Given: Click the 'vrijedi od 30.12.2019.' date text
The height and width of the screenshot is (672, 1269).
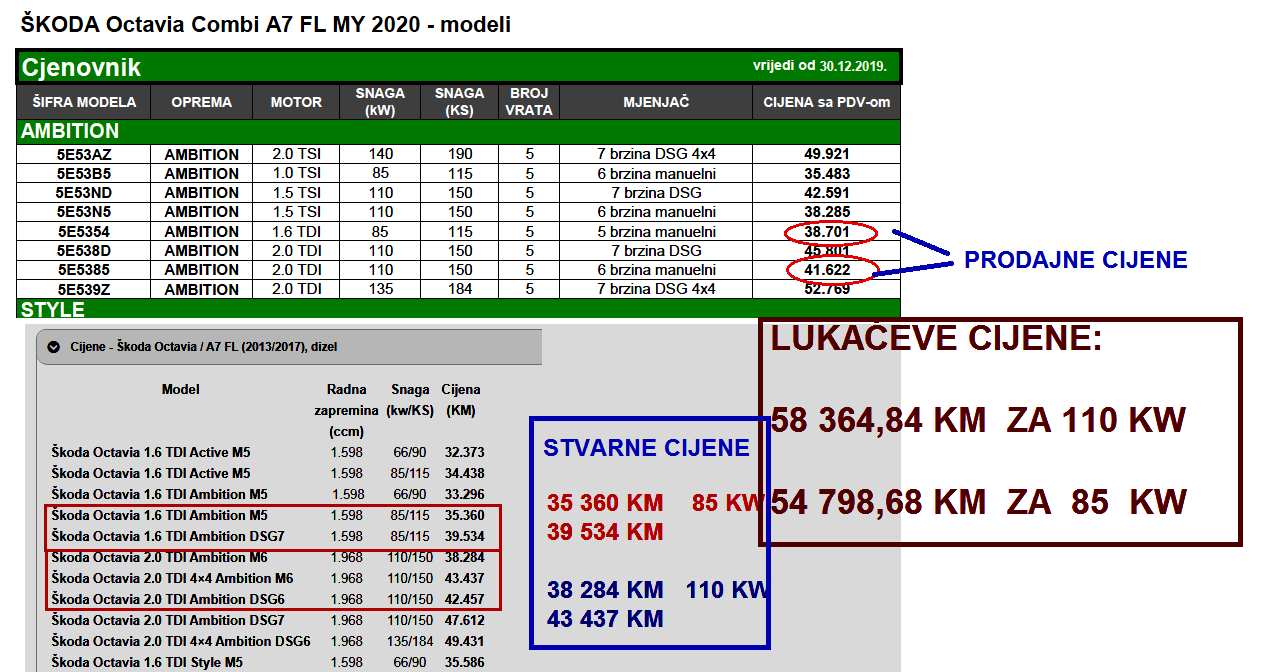Looking at the screenshot, I should tap(820, 66).
